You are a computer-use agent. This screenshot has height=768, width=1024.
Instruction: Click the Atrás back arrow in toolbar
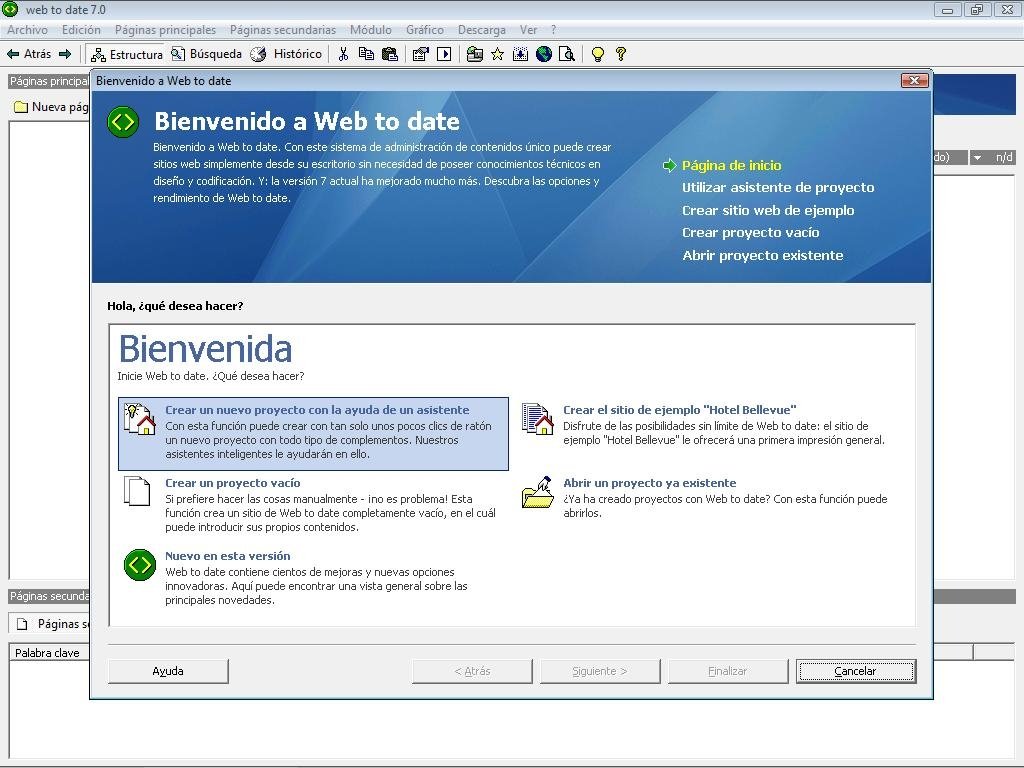[29, 54]
